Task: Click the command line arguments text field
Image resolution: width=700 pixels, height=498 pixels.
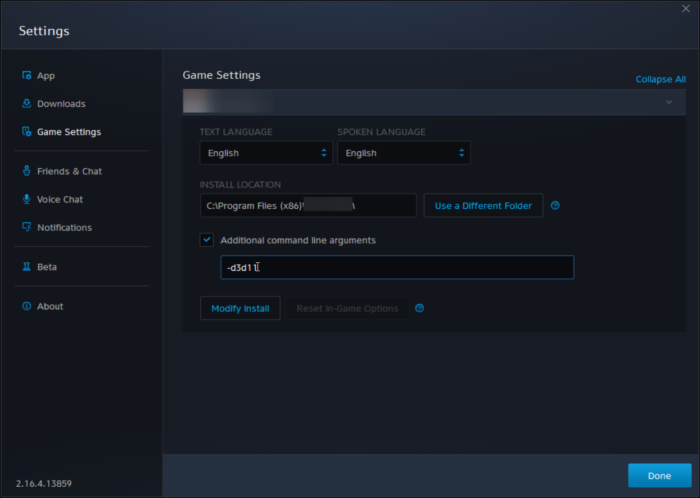Action: click(x=397, y=267)
